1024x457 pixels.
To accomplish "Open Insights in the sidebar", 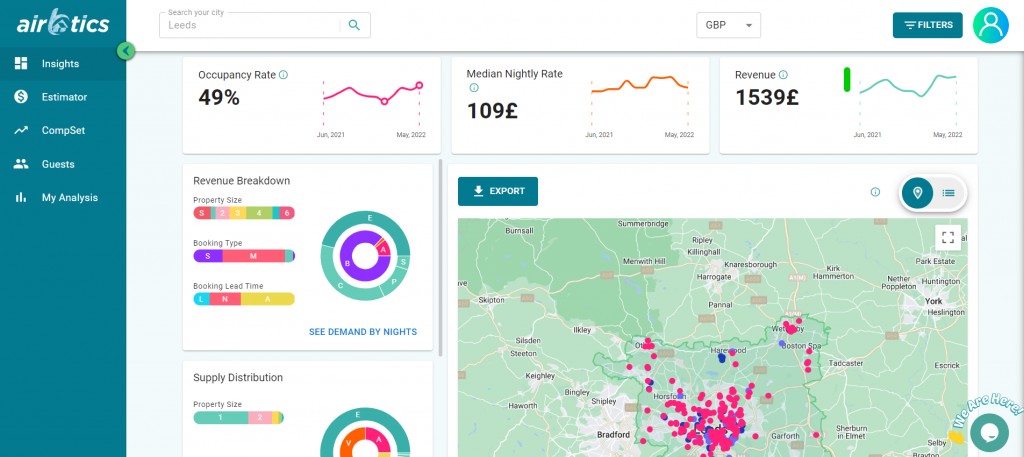I will (x=63, y=63).
